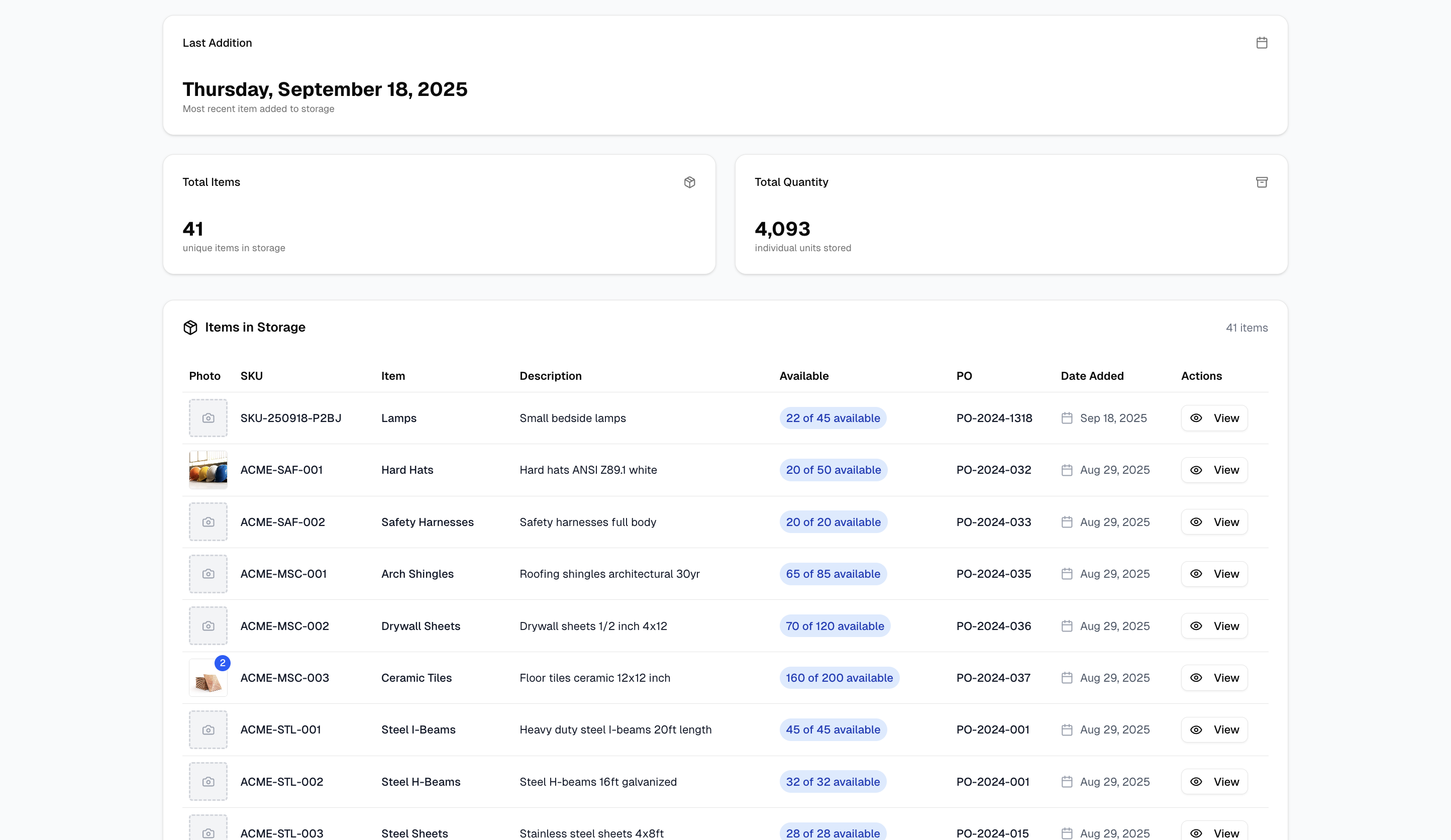The height and width of the screenshot is (840, 1451).
Task: Click the camera placeholder icon for Safety Harnesses
Action: pos(208,521)
